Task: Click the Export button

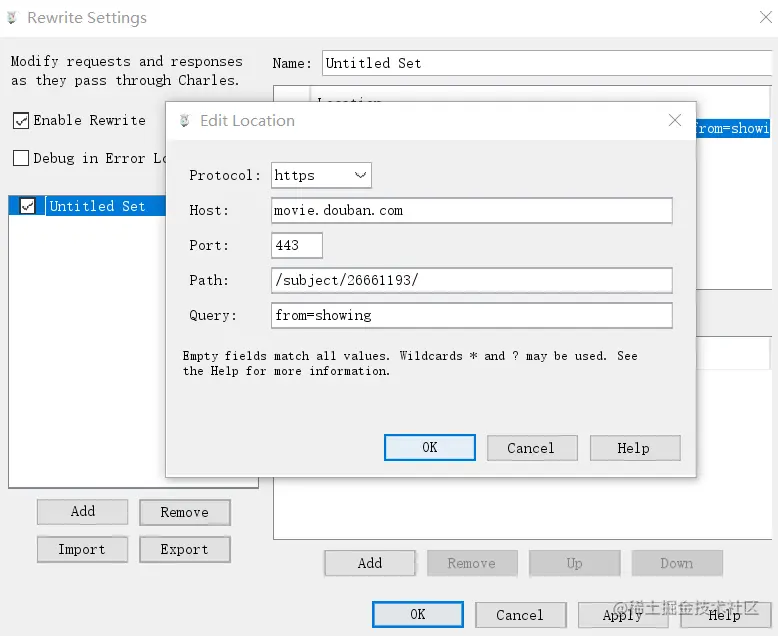Action: (x=185, y=549)
